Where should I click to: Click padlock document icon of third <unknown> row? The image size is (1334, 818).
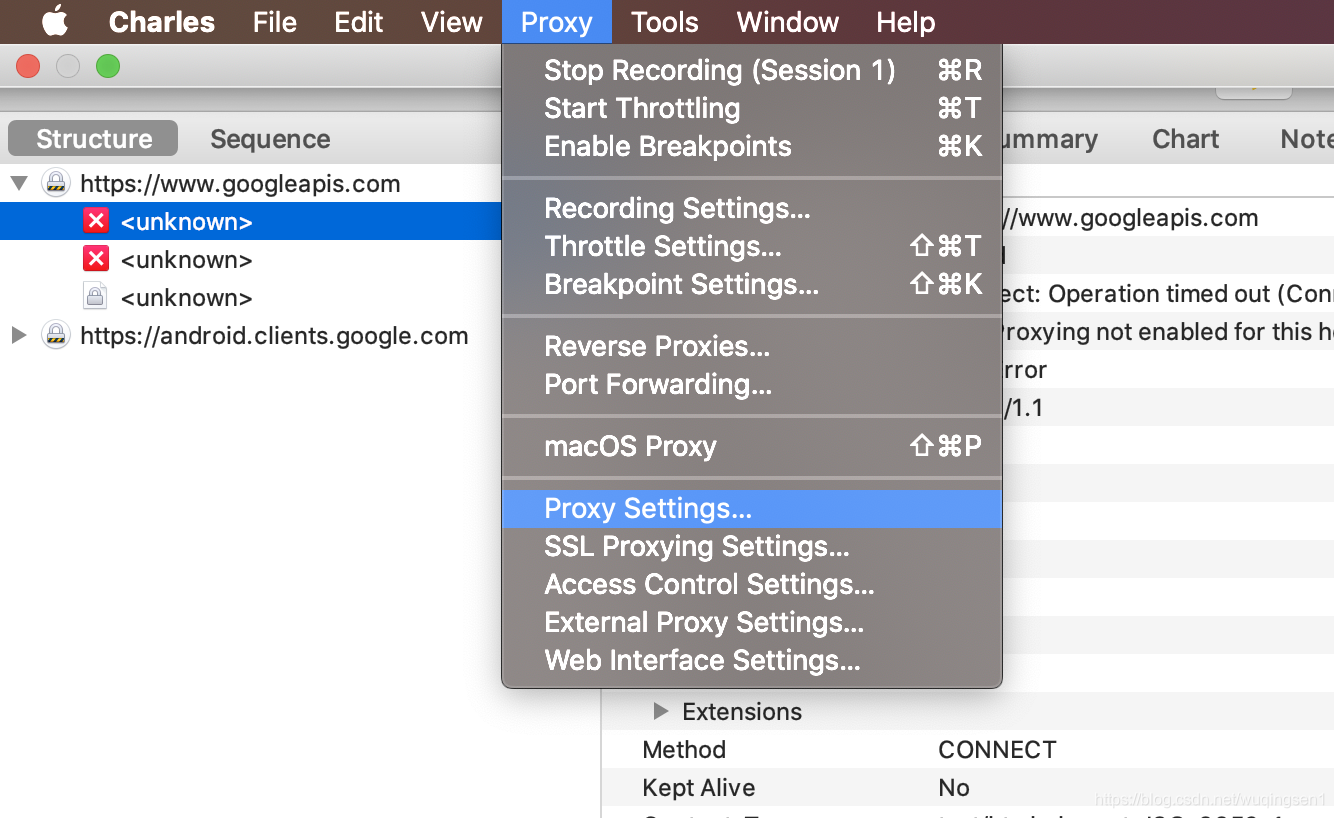[x=95, y=297]
